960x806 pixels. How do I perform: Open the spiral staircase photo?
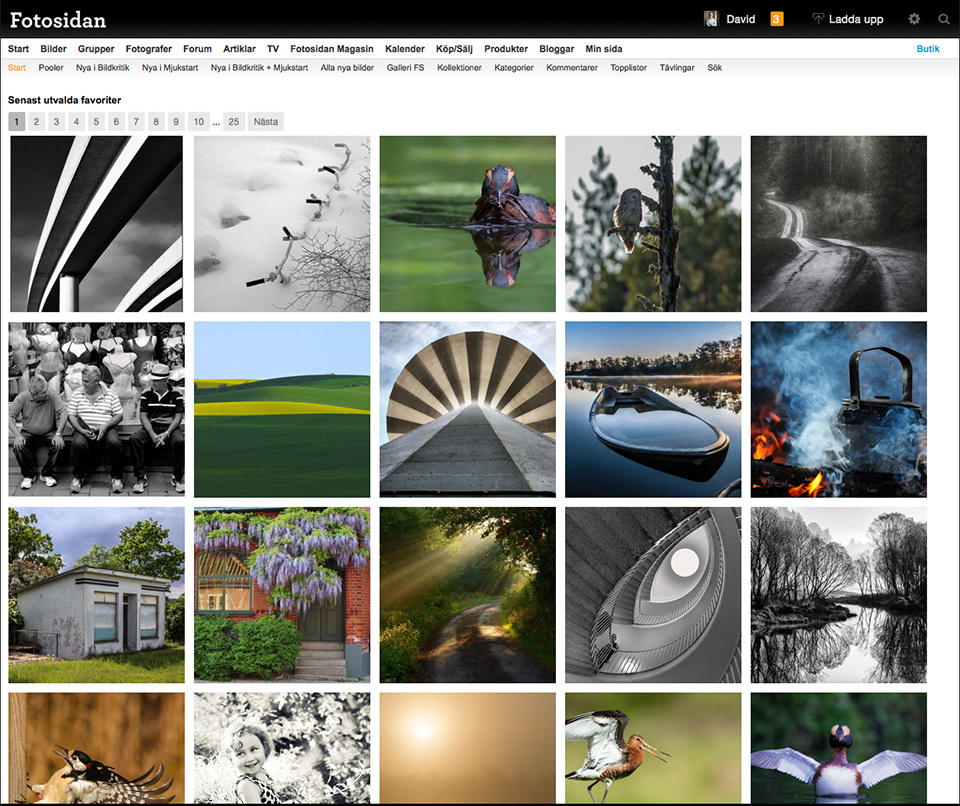tap(653, 595)
